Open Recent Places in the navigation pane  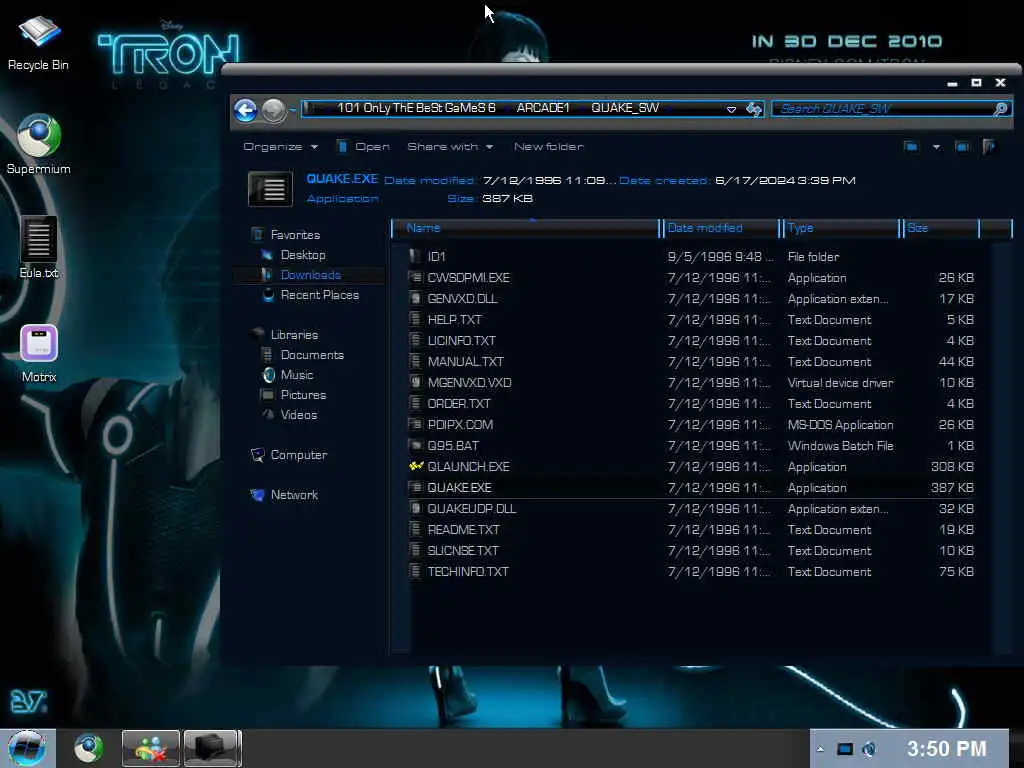click(x=319, y=295)
